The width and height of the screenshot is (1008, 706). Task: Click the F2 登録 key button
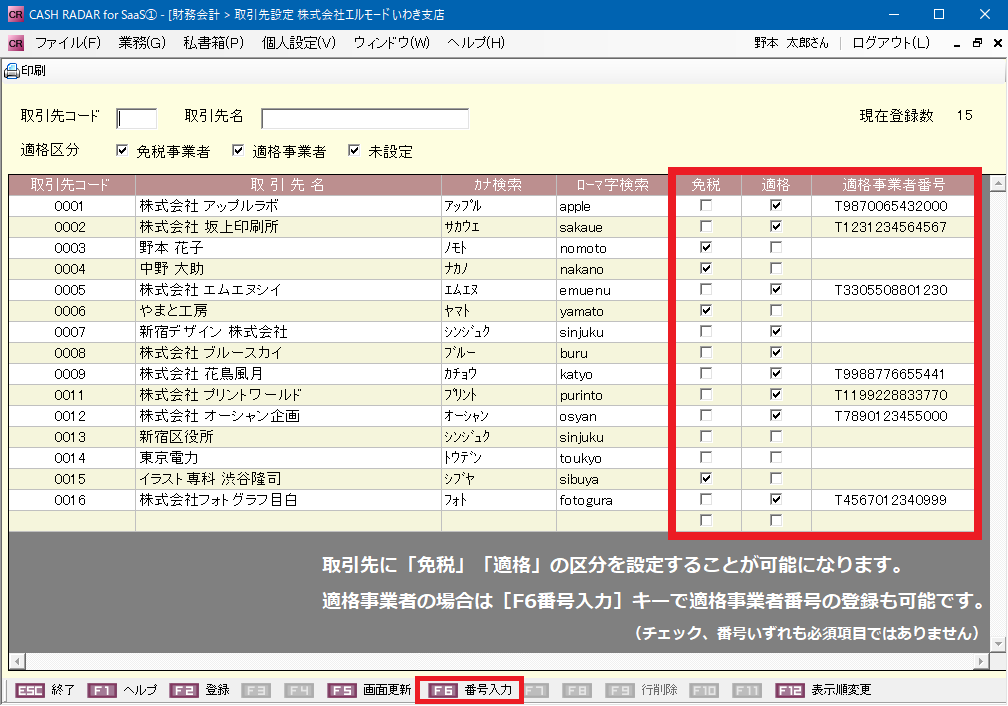[x=200, y=690]
